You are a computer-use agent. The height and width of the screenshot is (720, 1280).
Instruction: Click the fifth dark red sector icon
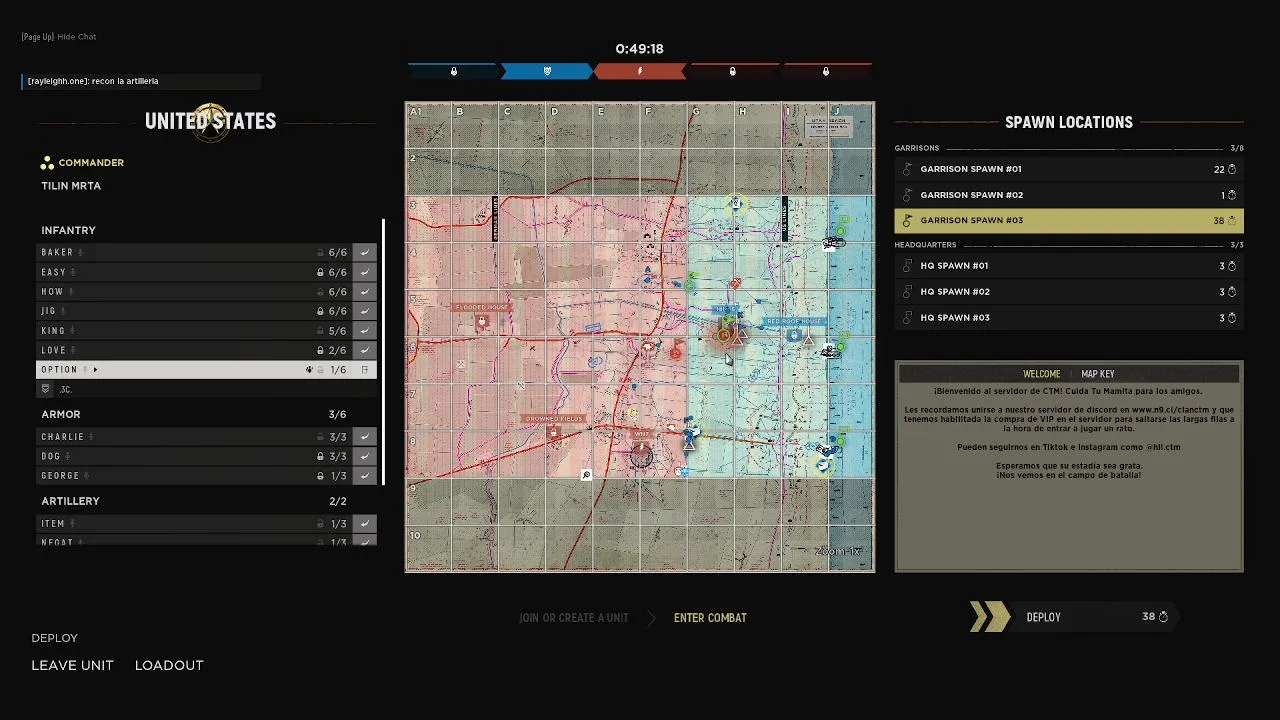(826, 71)
